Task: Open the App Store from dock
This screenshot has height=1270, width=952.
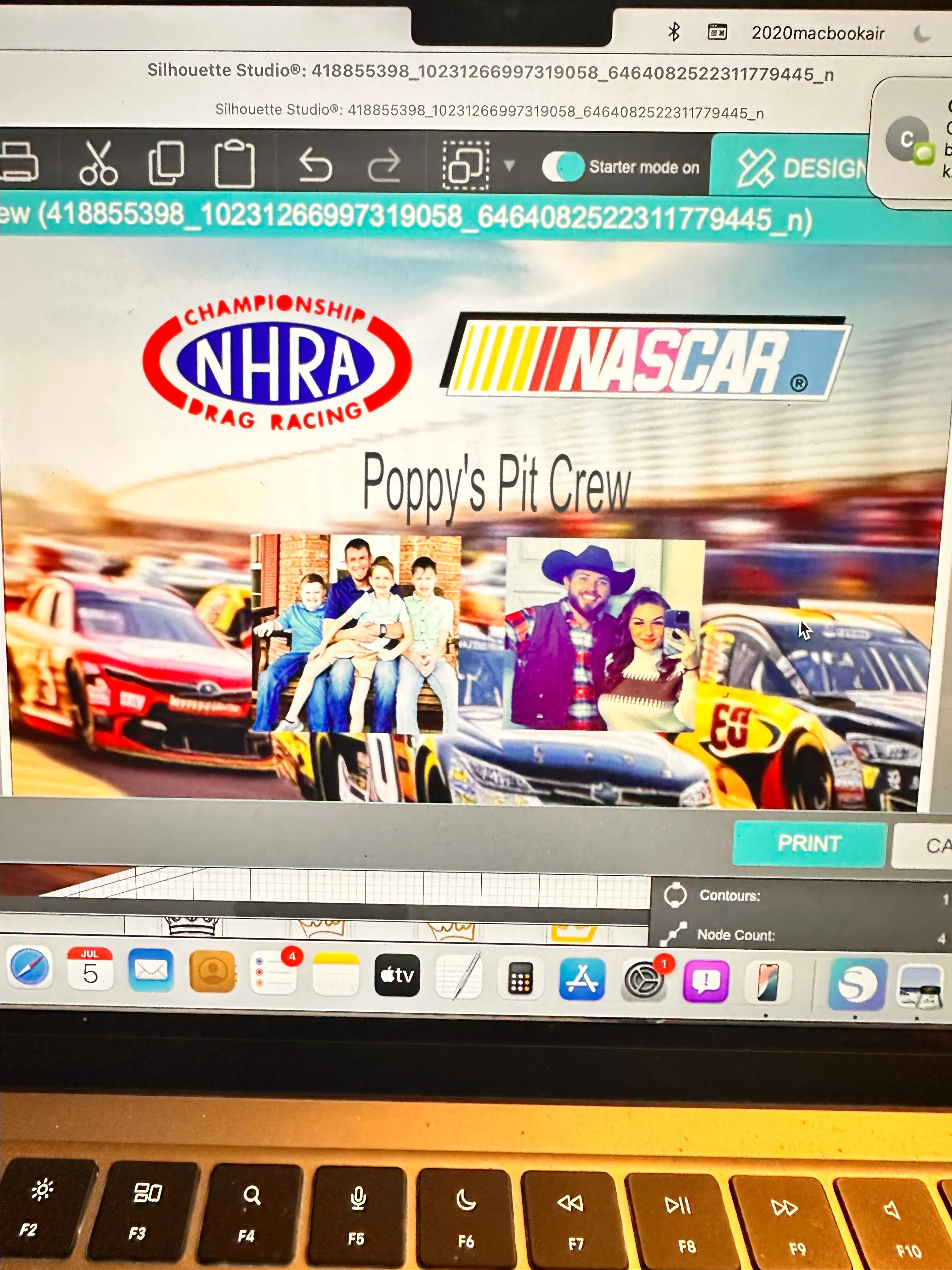Action: 582,979
